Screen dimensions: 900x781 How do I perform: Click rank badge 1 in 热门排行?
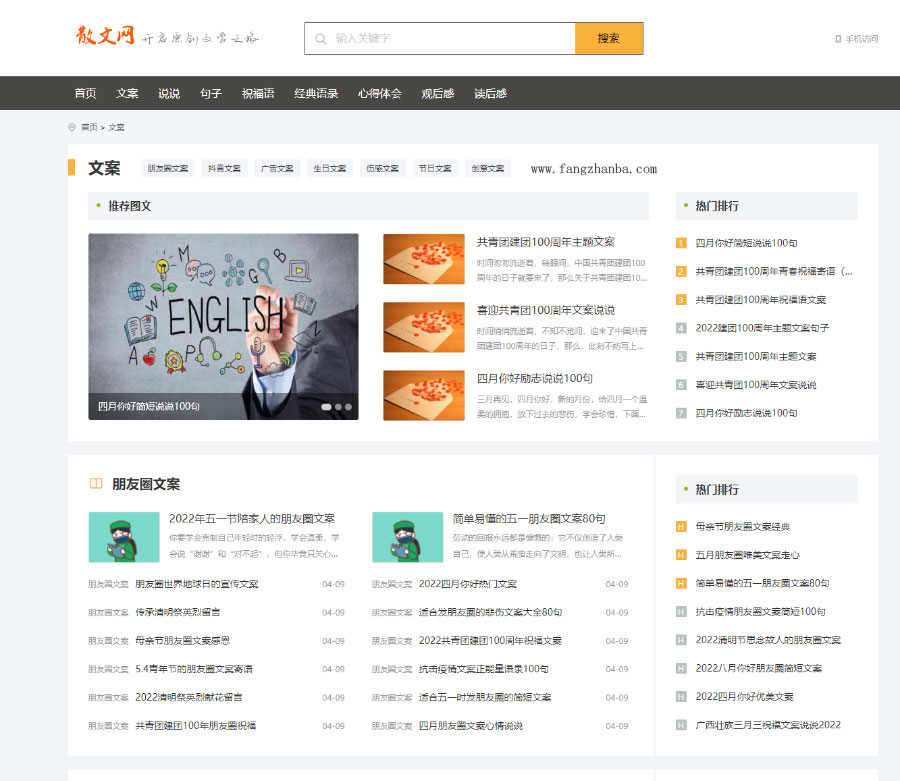681,243
